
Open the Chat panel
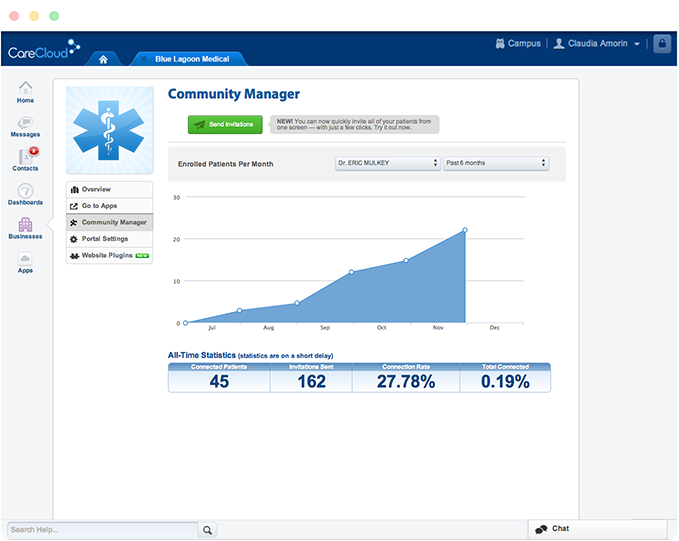(x=597, y=529)
